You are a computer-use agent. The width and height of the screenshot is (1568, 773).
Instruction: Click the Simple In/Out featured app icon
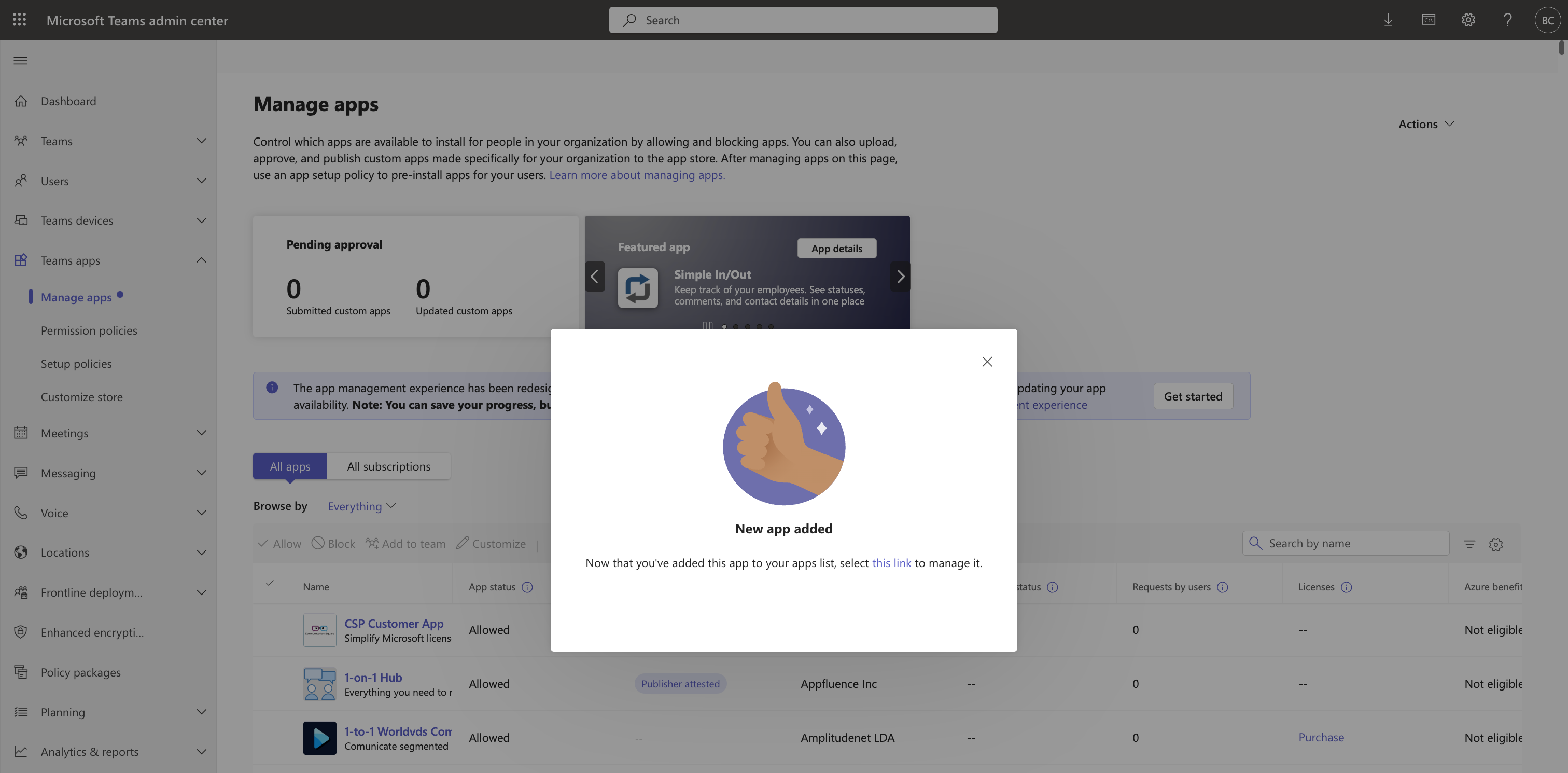637,288
